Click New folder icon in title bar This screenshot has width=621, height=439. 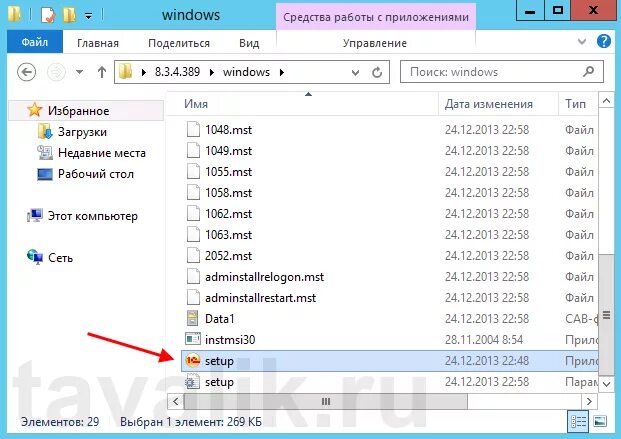pyautogui.click(x=69, y=15)
